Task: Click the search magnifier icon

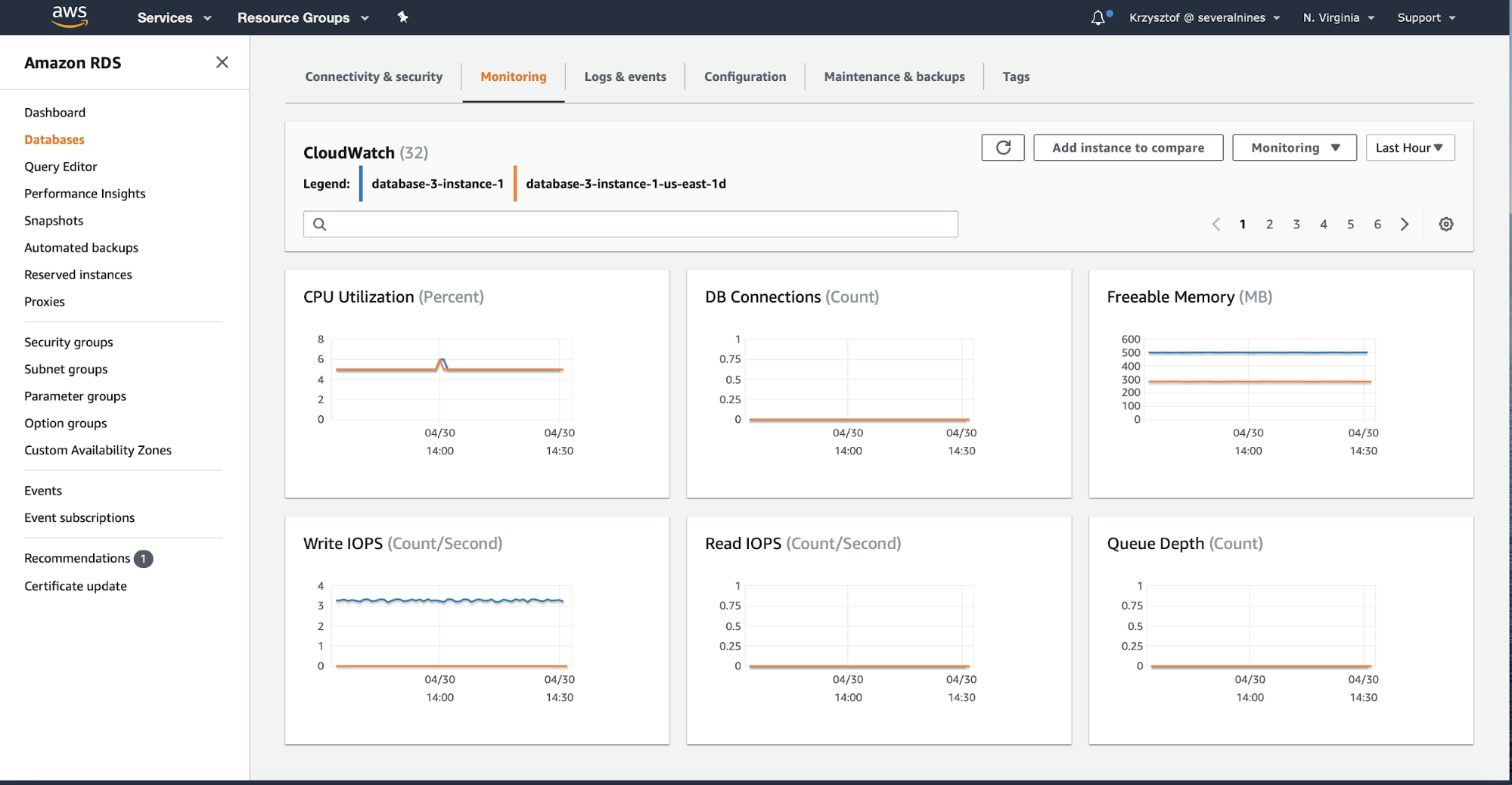Action: pos(320,224)
